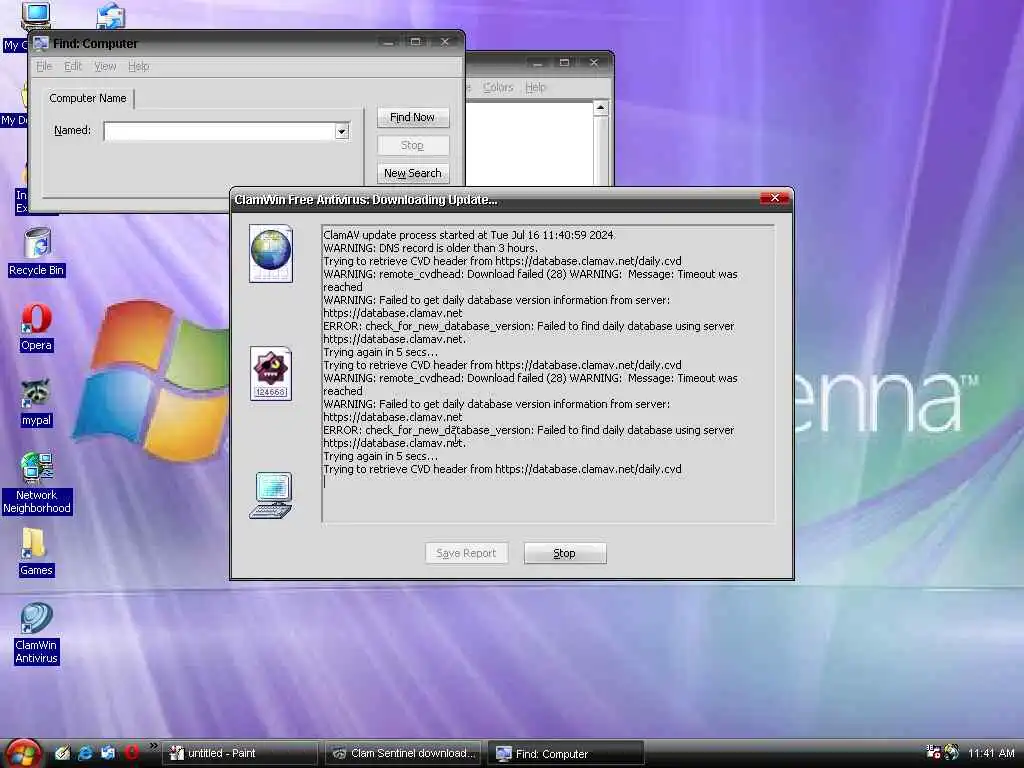Stop the ClamWin update download

click(x=565, y=553)
